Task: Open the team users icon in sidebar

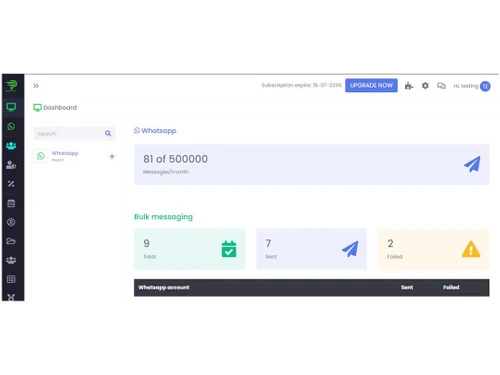Action: point(11,260)
